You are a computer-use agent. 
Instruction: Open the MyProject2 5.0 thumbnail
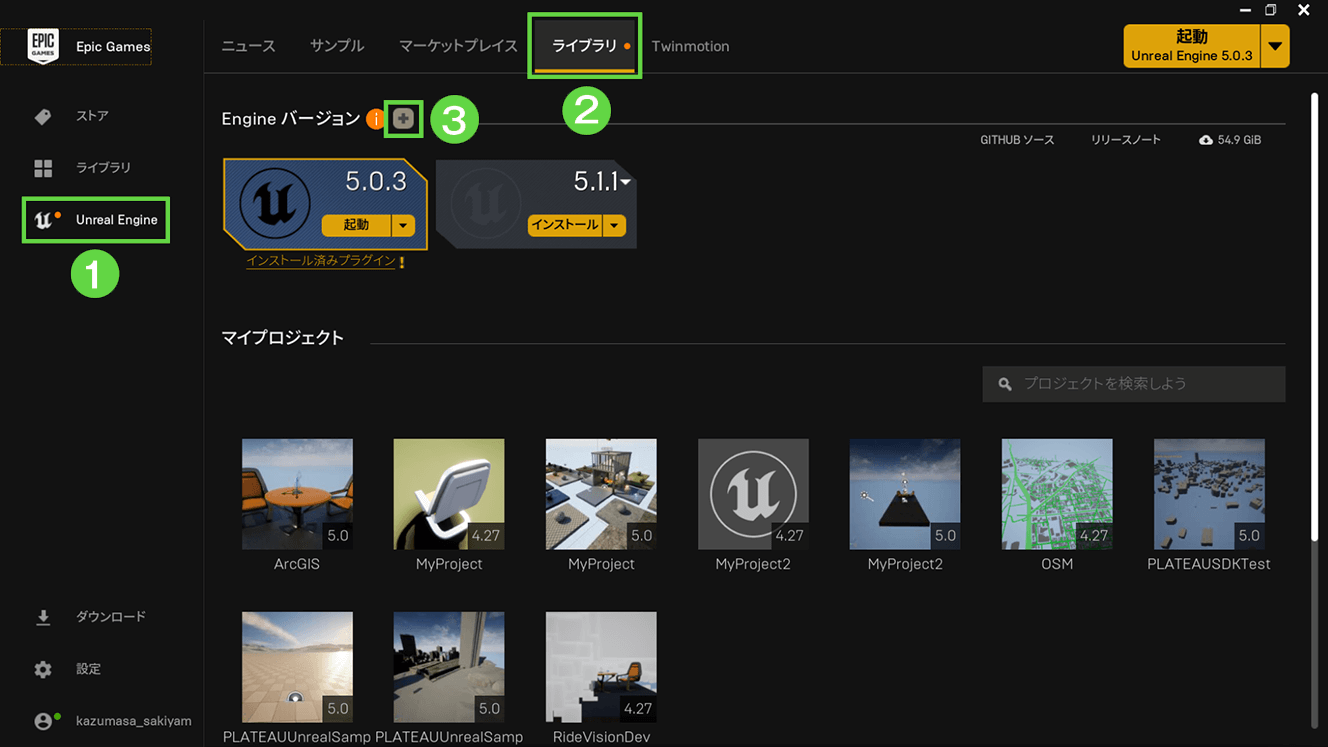click(905, 494)
